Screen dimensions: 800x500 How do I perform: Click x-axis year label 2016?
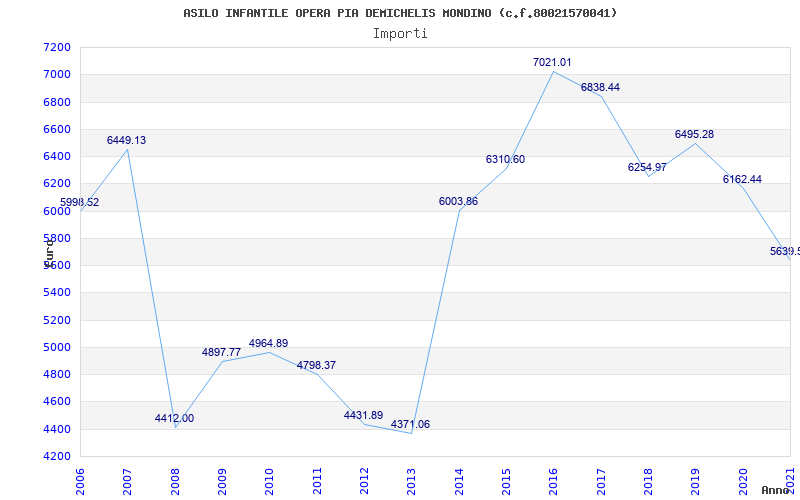[x=554, y=482]
